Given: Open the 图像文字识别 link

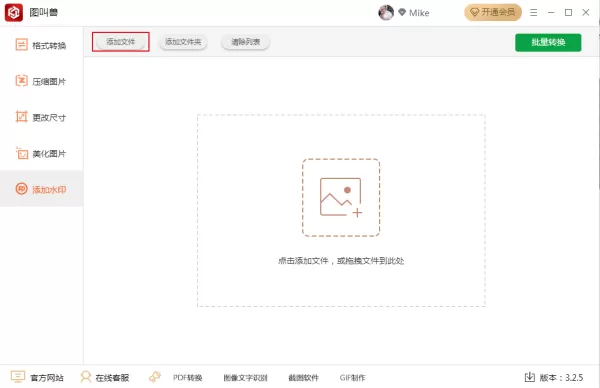Looking at the screenshot, I should pyautogui.click(x=245, y=378).
